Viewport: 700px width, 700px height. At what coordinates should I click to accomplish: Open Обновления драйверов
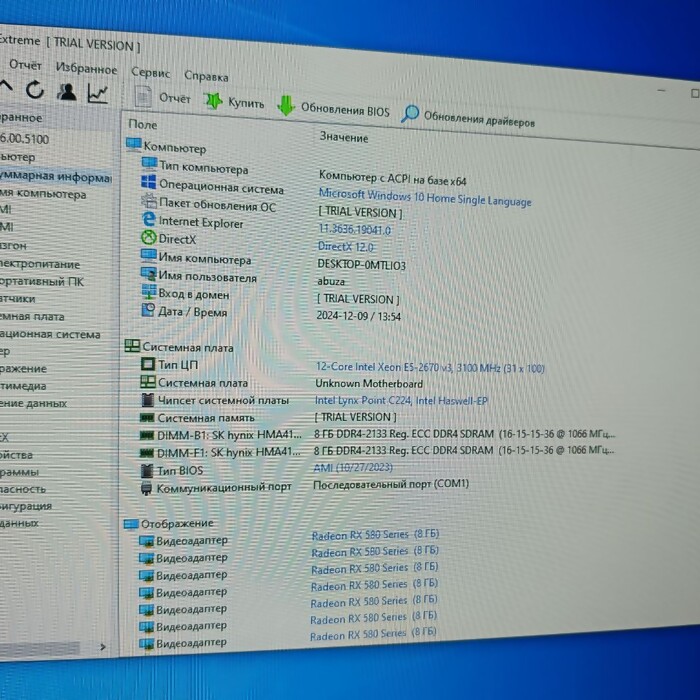(468, 118)
